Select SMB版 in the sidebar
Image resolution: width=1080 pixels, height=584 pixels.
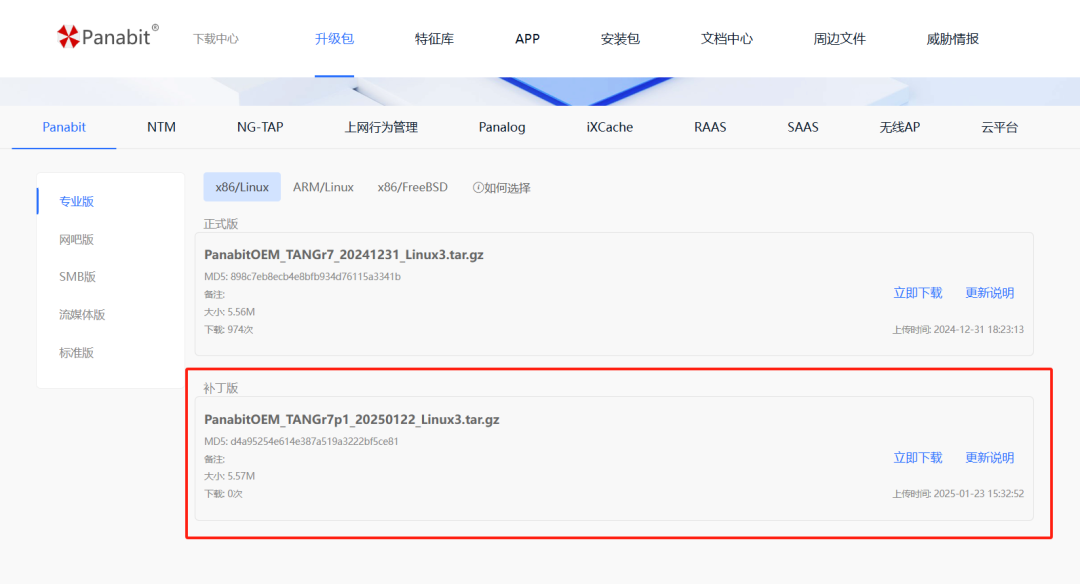coord(77,276)
